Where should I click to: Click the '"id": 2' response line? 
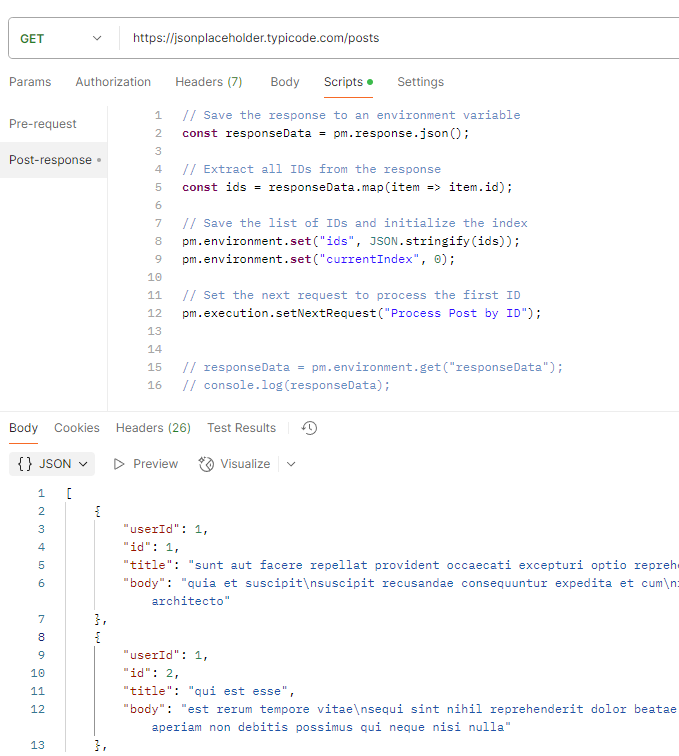151,673
